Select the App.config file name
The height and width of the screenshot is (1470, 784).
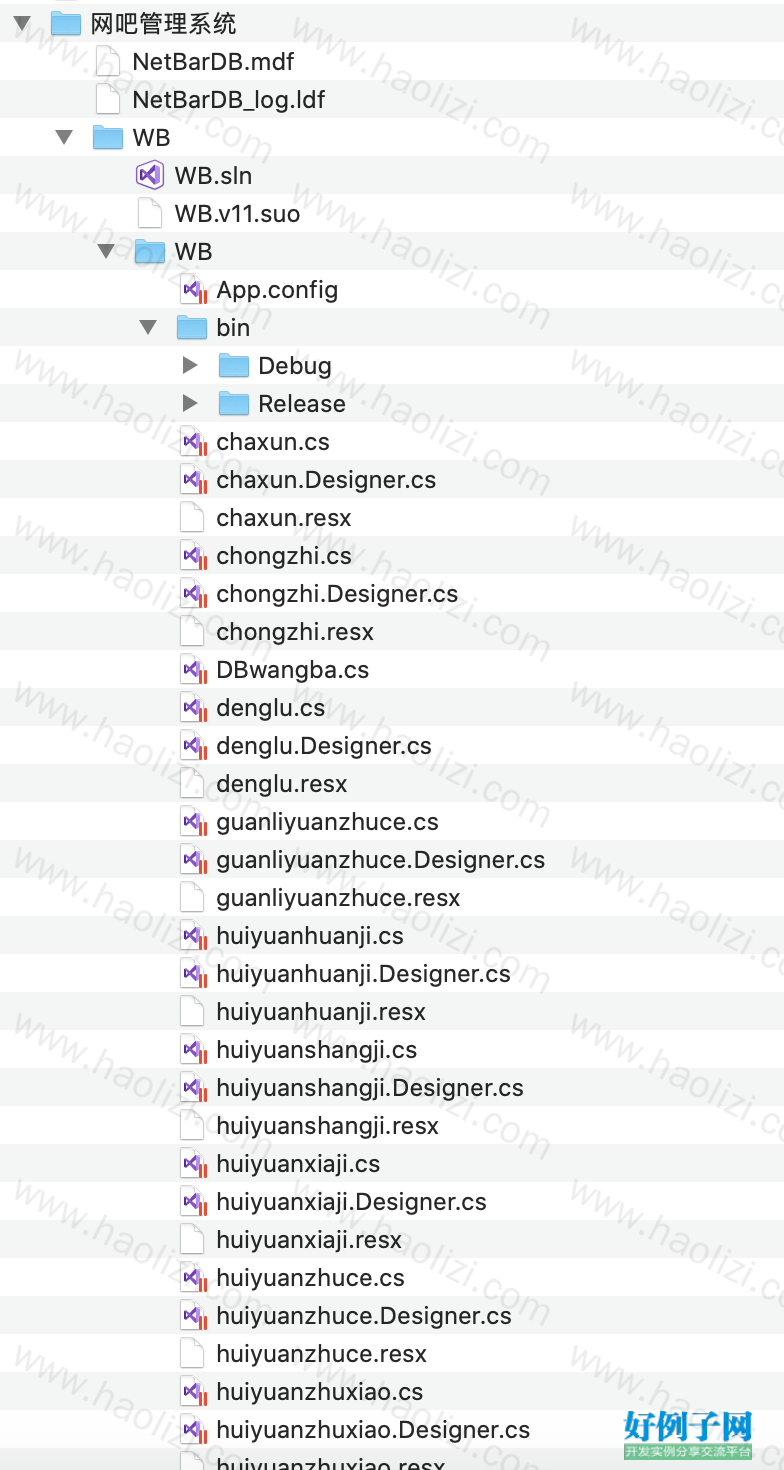pos(277,290)
